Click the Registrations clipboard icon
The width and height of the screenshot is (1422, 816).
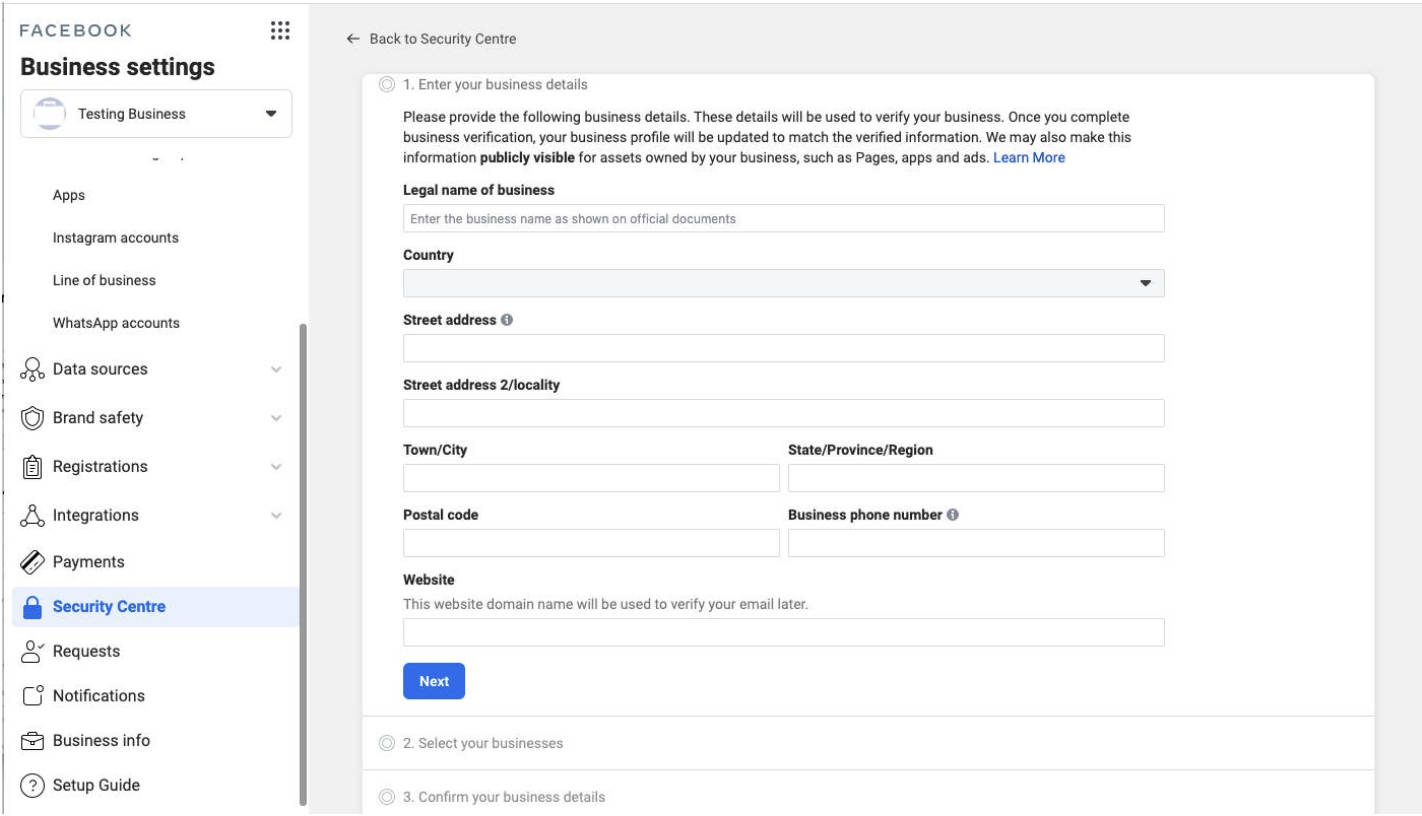point(34,467)
